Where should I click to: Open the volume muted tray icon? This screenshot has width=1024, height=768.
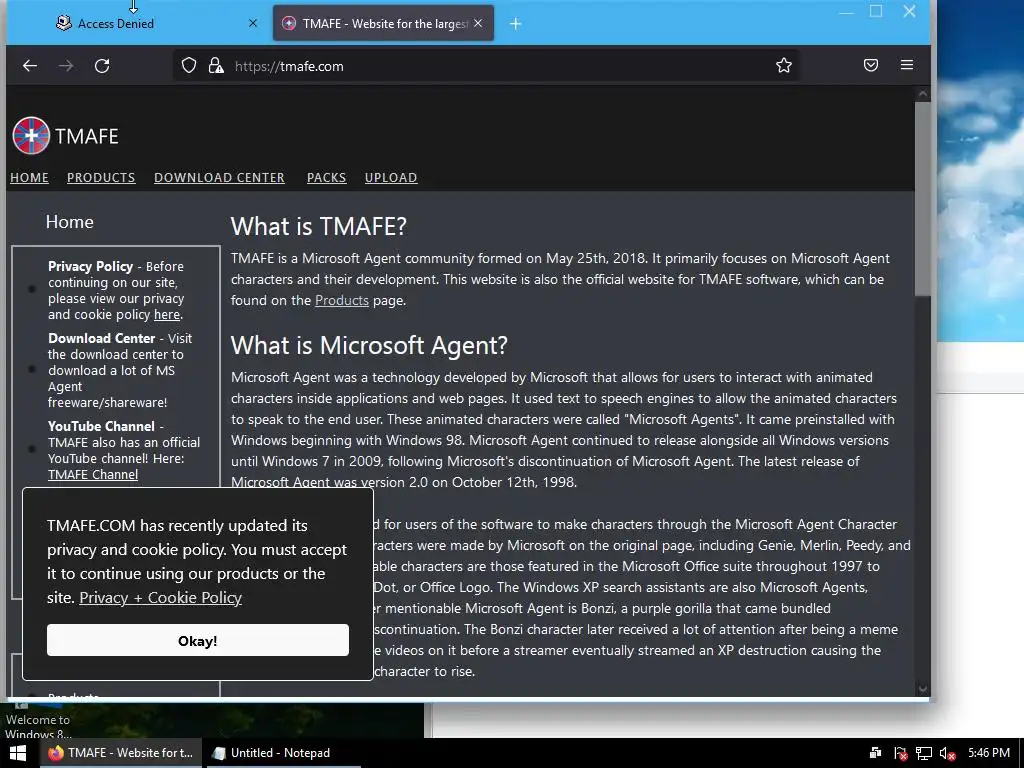click(947, 754)
